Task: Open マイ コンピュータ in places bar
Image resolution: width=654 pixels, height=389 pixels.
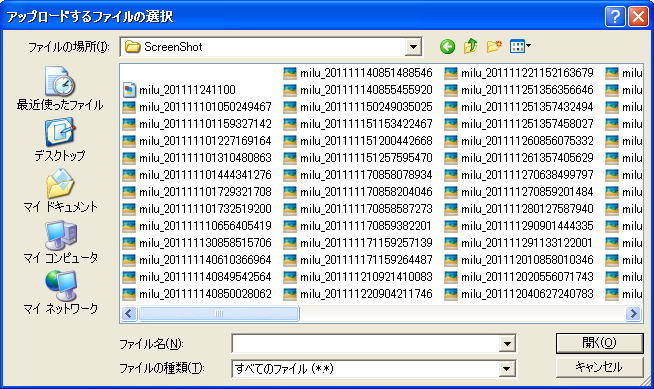Action: pos(60,242)
